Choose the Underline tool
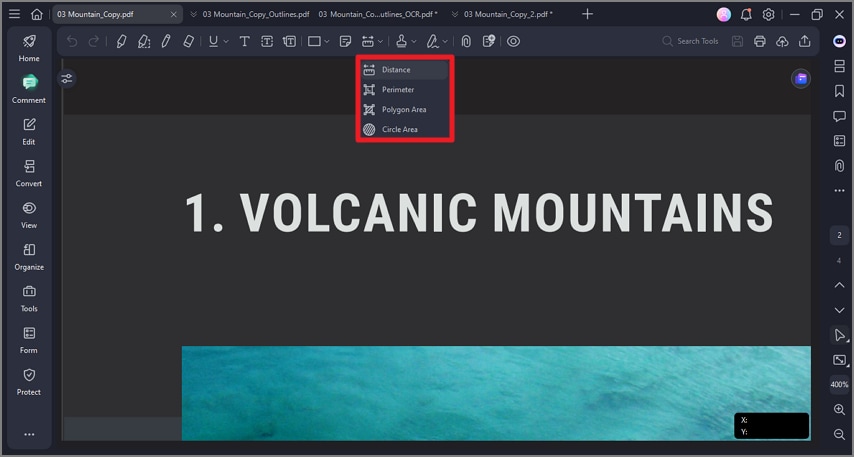Image resolution: width=854 pixels, height=457 pixels. [214, 41]
